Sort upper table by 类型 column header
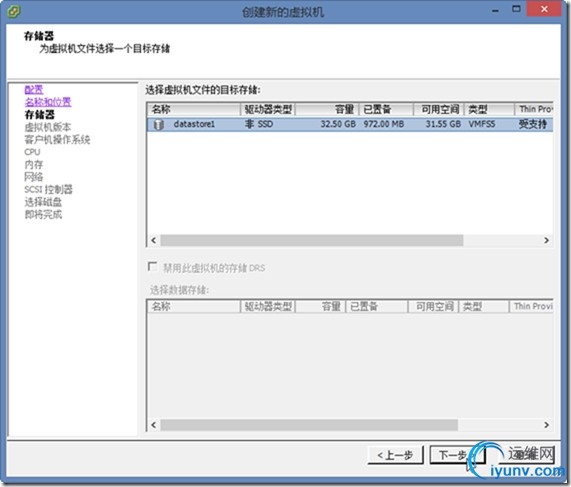 point(489,109)
